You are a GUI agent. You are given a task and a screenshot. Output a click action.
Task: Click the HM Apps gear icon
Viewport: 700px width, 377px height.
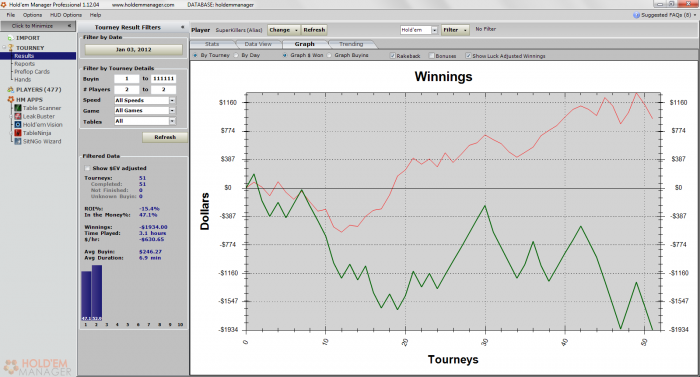pos(10,99)
